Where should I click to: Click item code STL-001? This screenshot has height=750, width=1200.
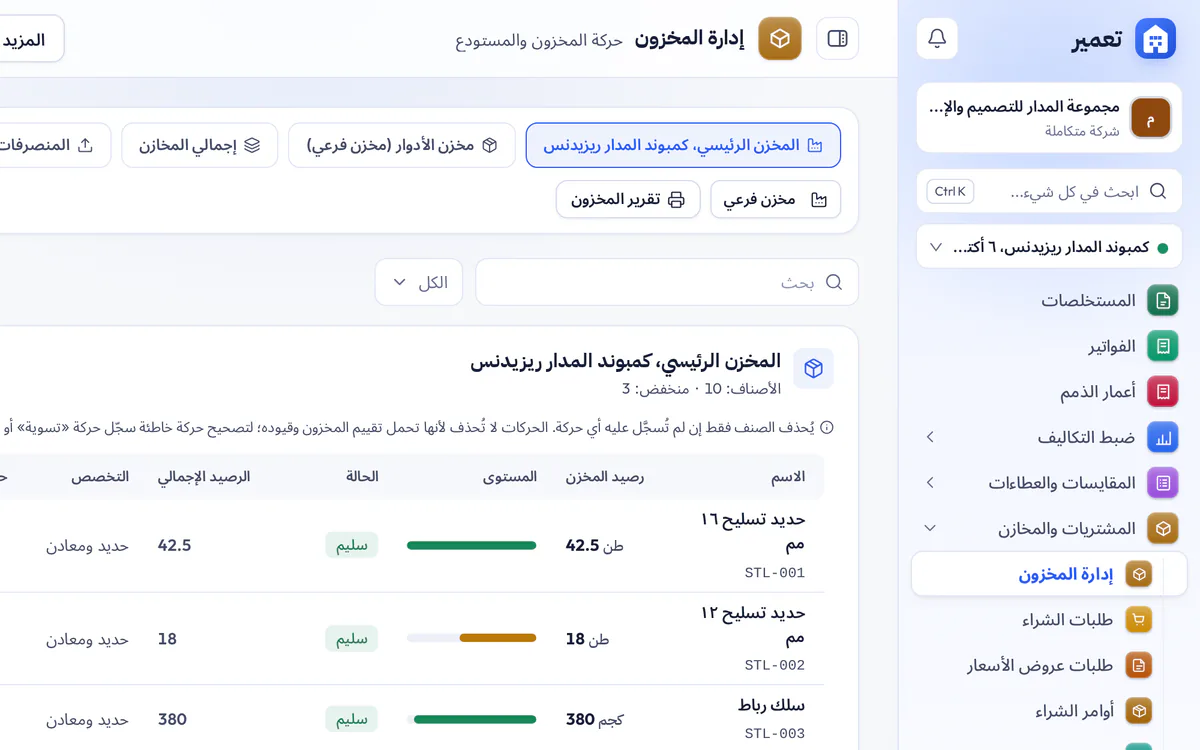[x=775, y=573]
